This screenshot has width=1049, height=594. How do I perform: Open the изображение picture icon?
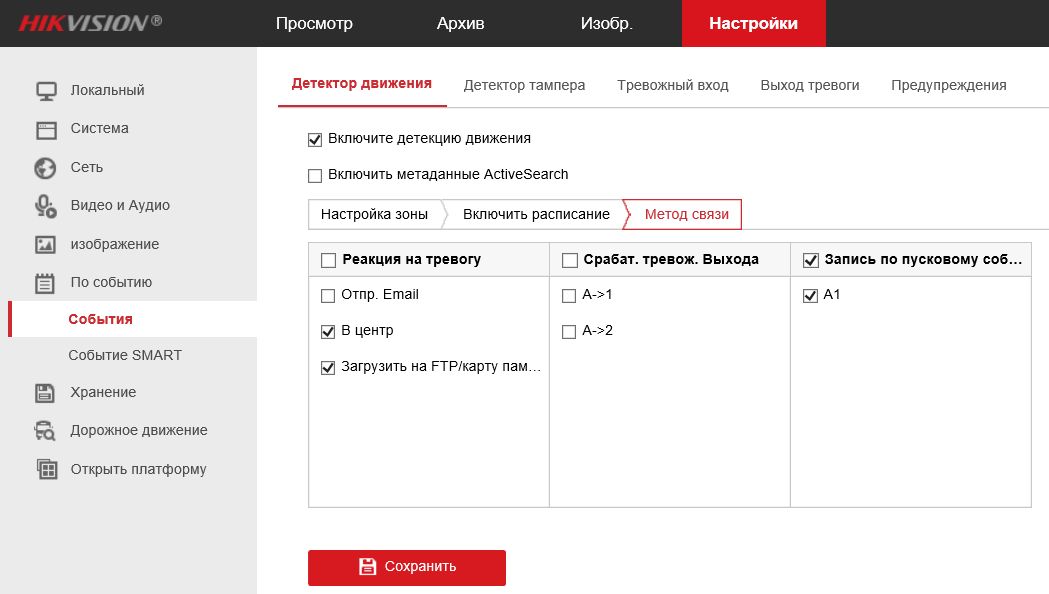(x=45, y=245)
